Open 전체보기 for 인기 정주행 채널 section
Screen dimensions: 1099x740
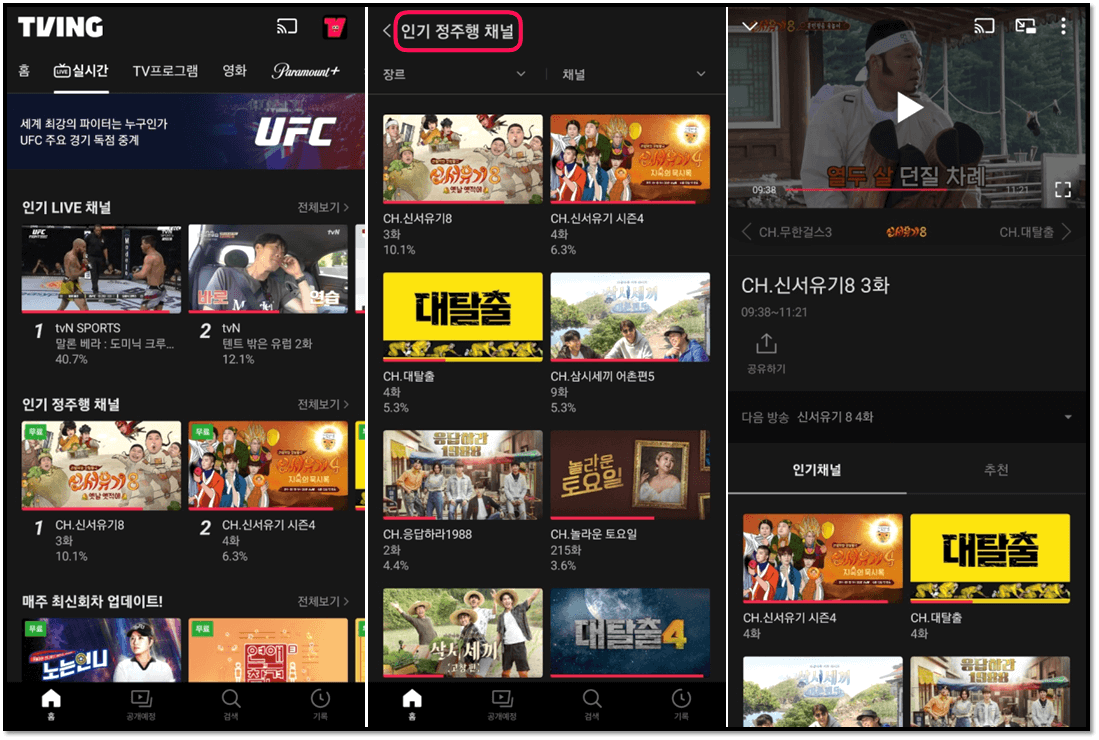pyautogui.click(x=322, y=404)
